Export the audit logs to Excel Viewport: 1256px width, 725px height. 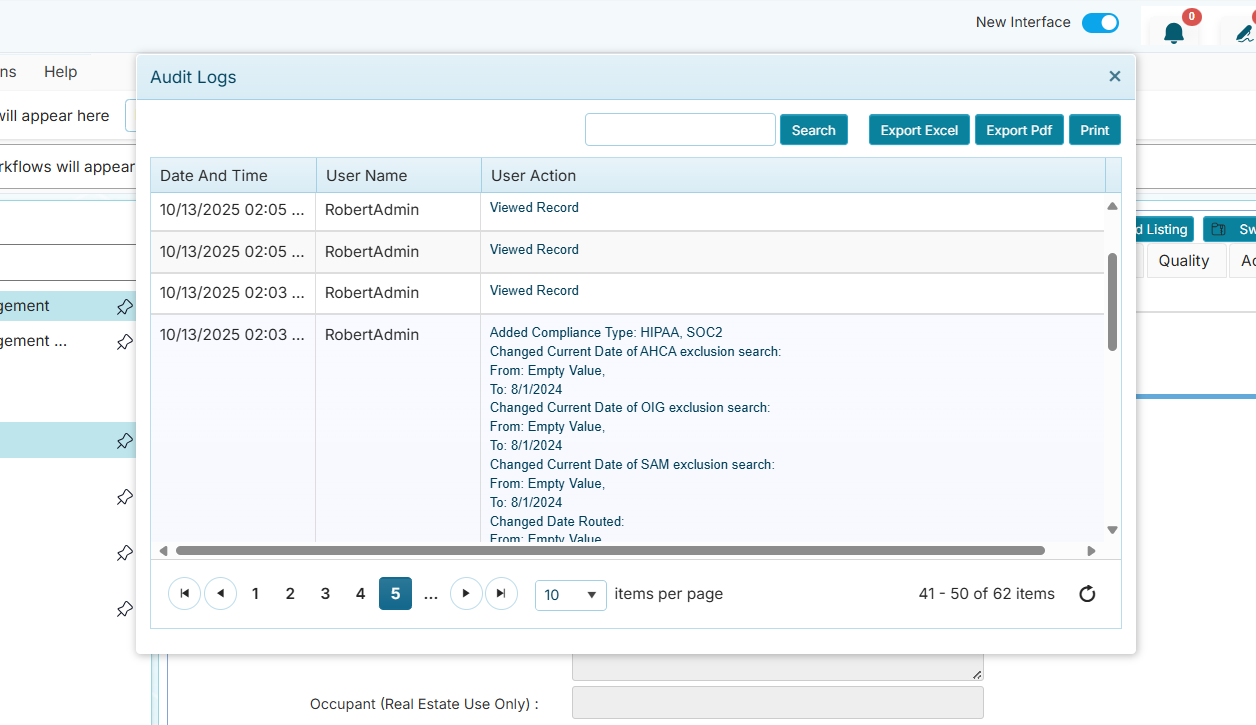coord(918,129)
